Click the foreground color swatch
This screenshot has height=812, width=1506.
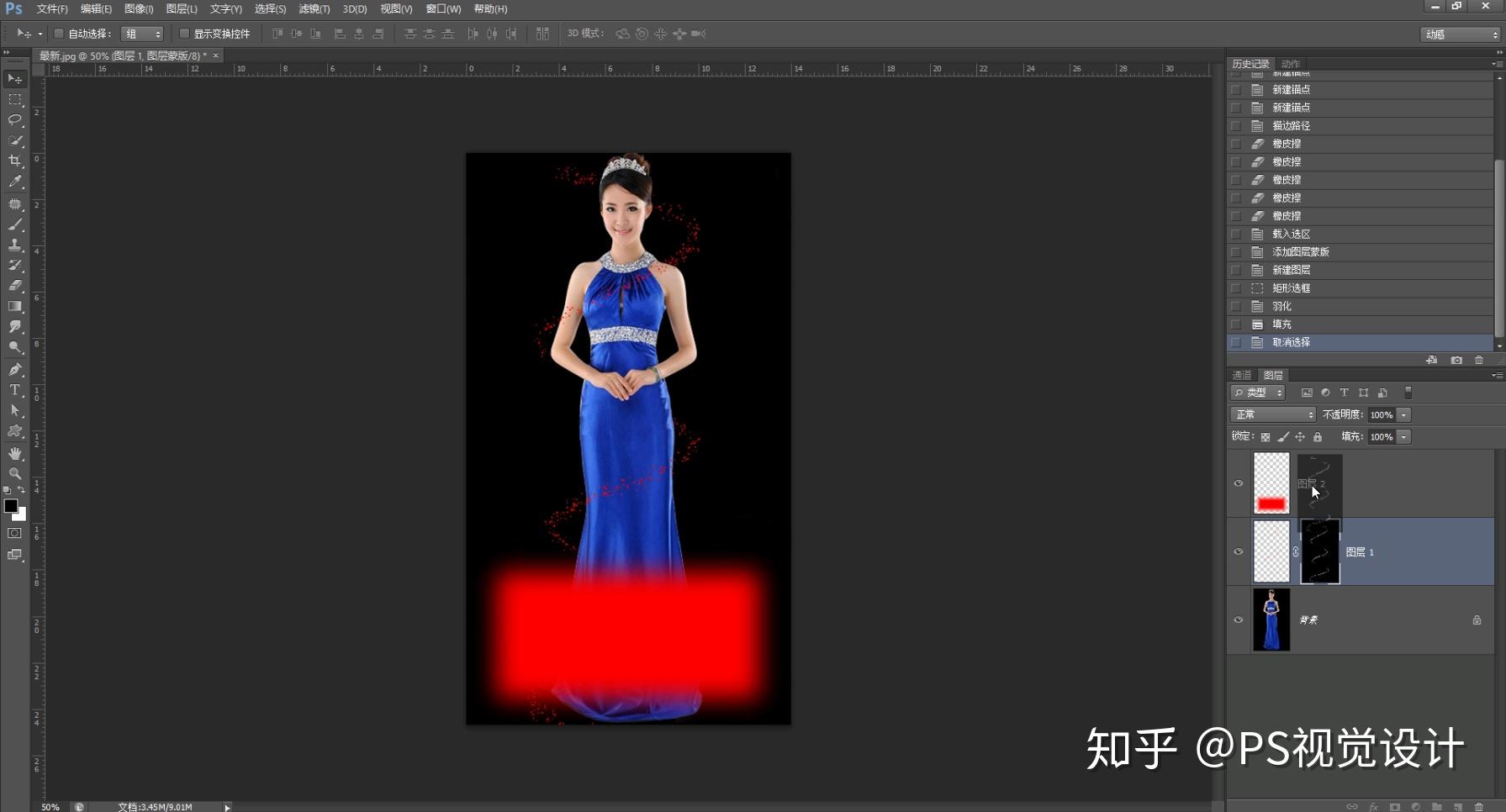point(10,505)
